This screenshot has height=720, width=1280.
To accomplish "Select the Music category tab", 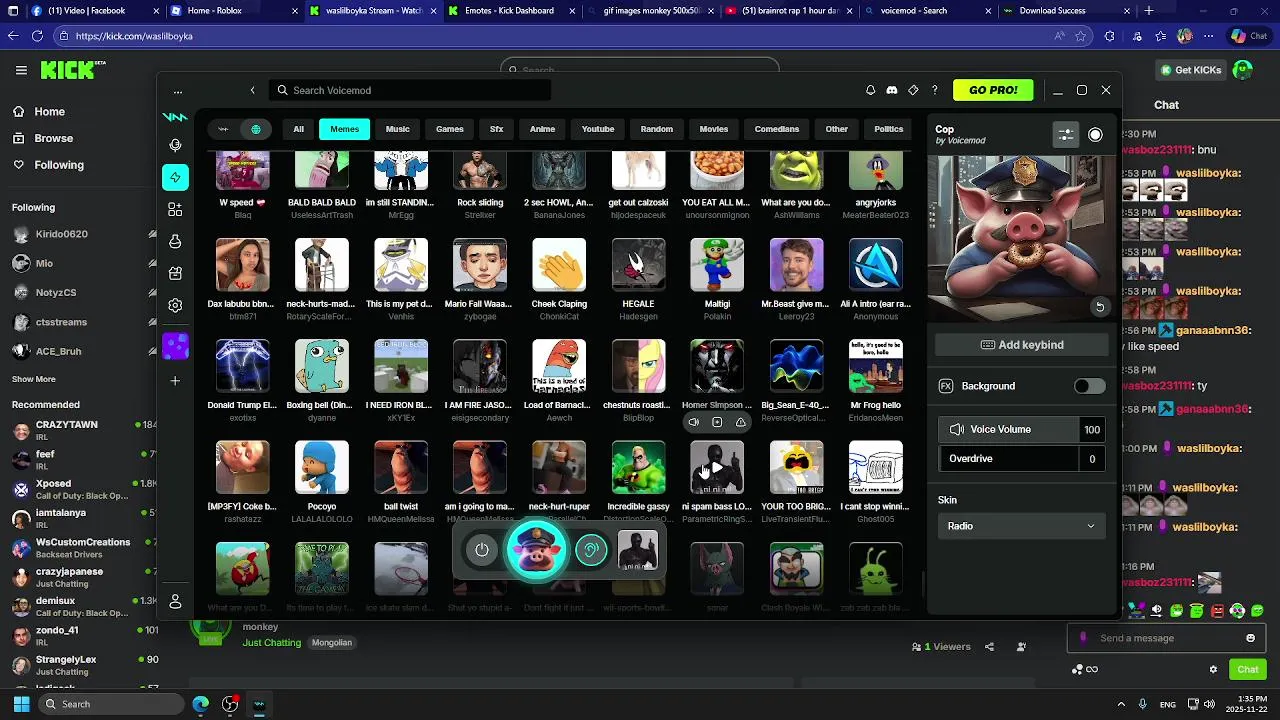I will click(398, 129).
